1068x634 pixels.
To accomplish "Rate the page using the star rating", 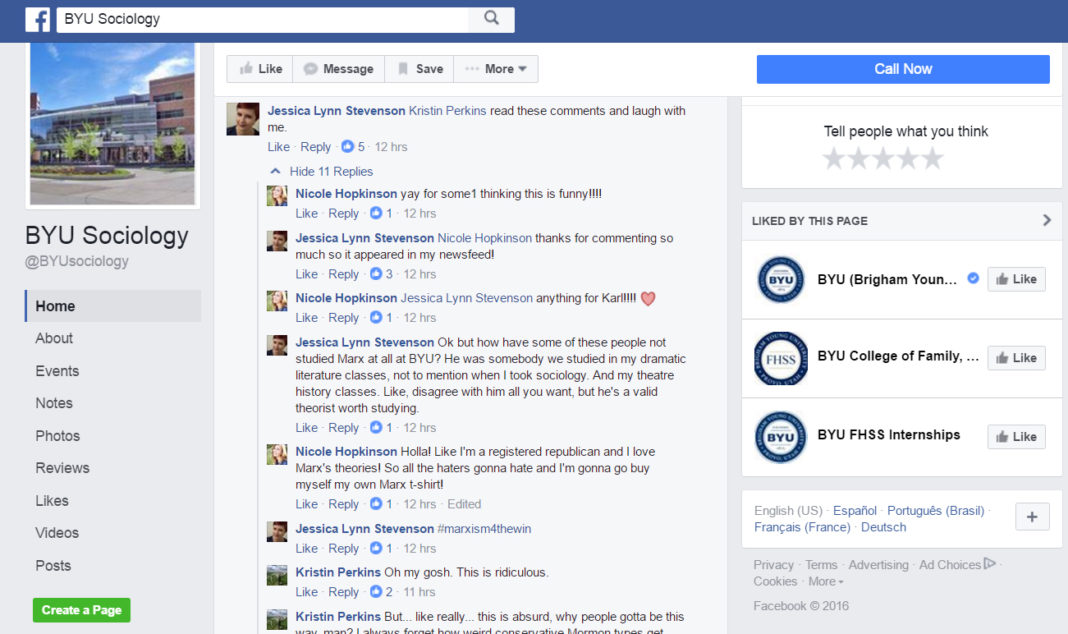I will point(883,158).
